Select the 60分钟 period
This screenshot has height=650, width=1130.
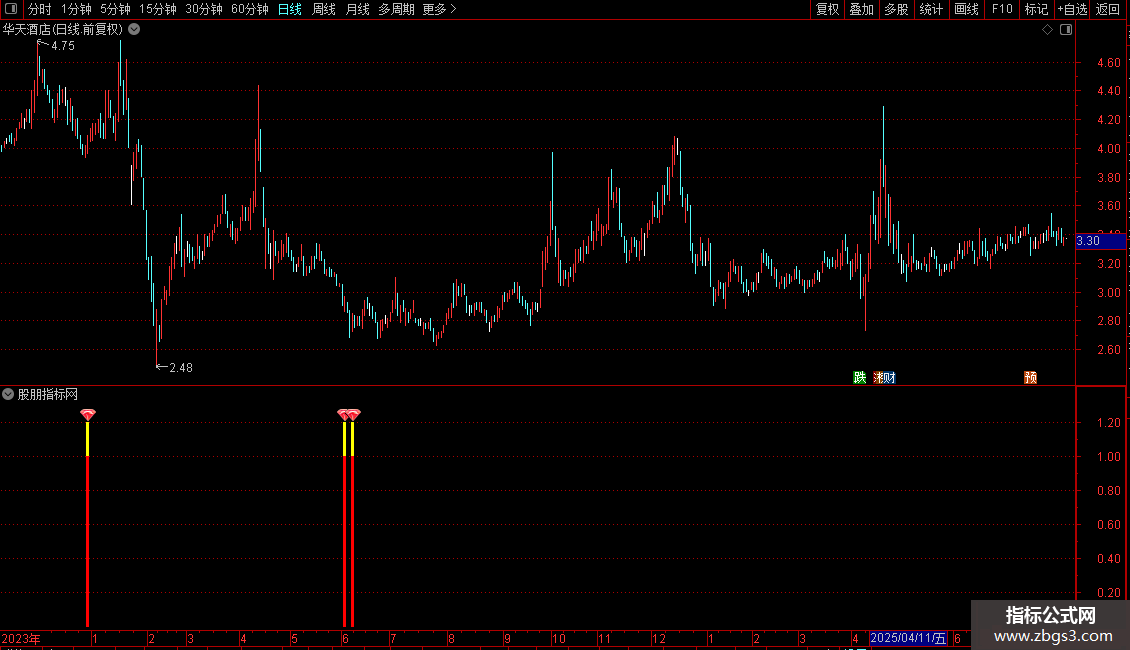coord(250,9)
